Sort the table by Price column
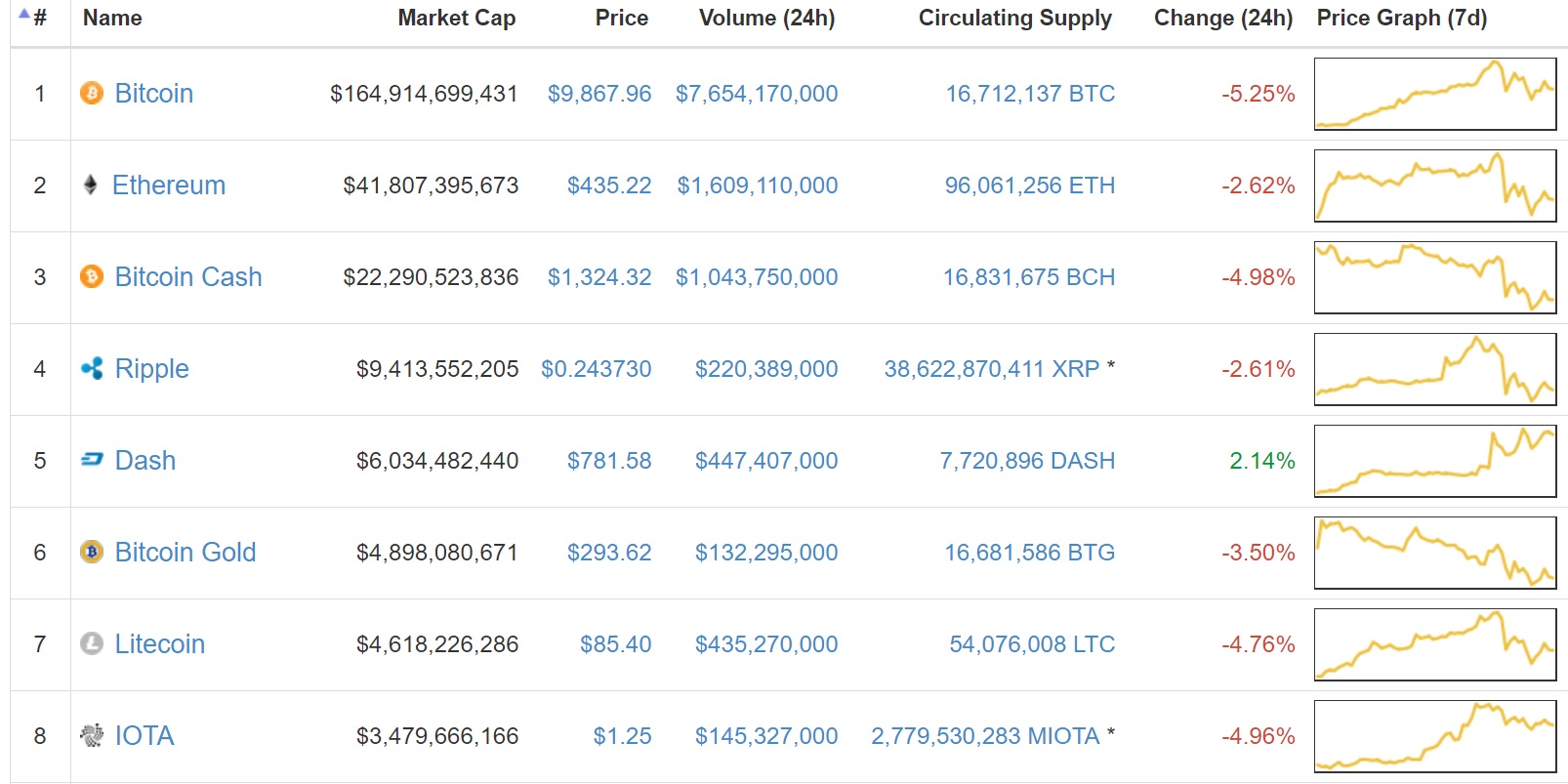The image size is (1568, 784). [x=621, y=18]
